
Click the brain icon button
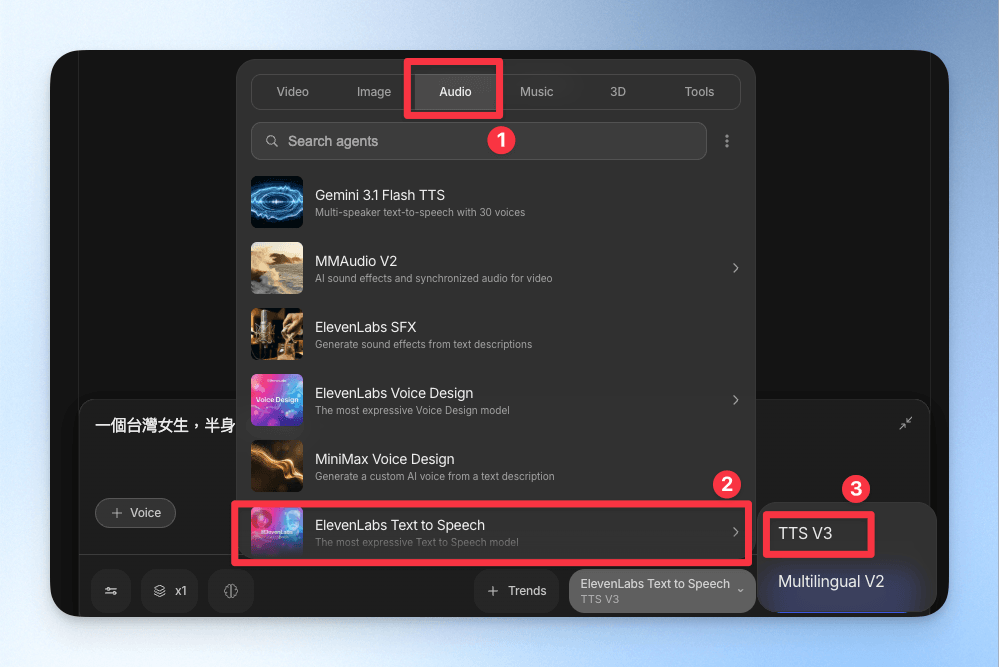pos(231,591)
